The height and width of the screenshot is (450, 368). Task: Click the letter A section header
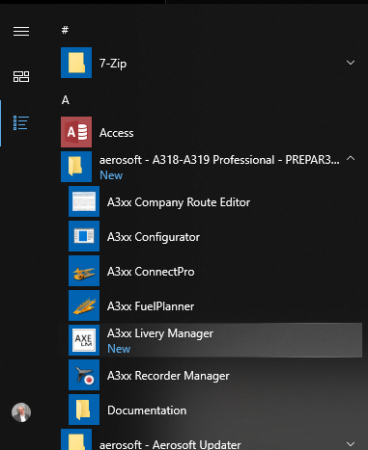65,100
